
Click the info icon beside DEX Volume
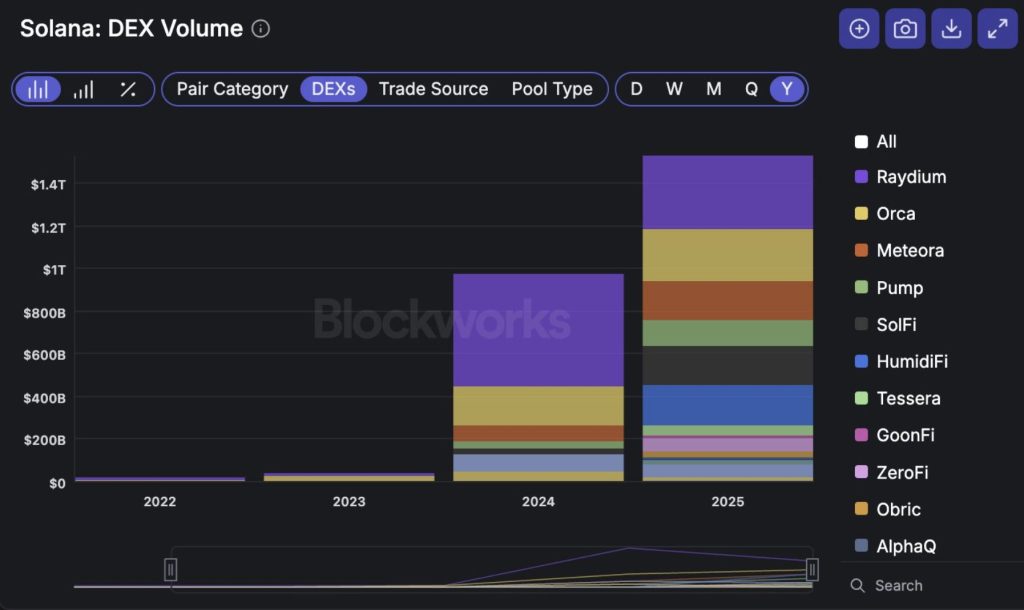(261, 29)
